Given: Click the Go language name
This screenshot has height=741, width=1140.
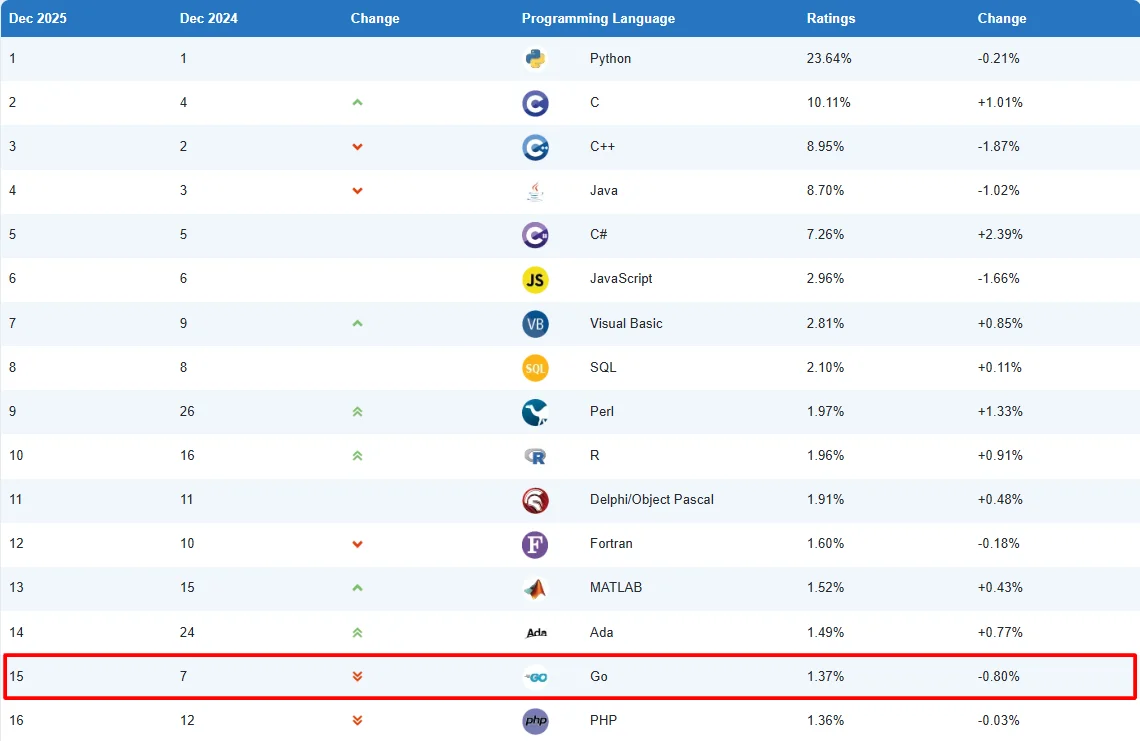Looking at the screenshot, I should click(598, 676).
